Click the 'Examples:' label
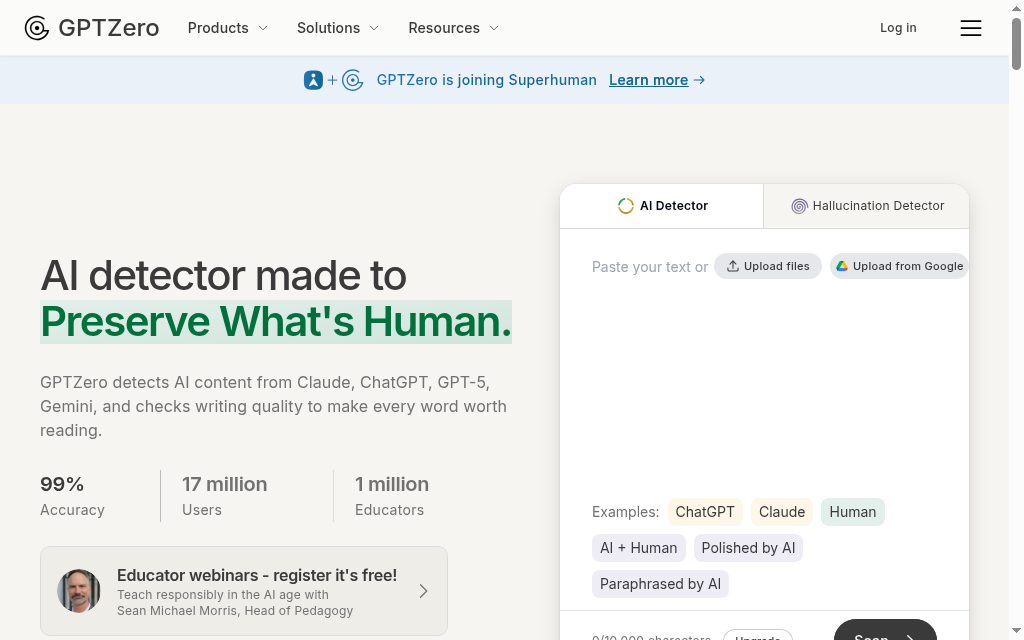Screen dimensions: 1024x640 tap(626, 512)
